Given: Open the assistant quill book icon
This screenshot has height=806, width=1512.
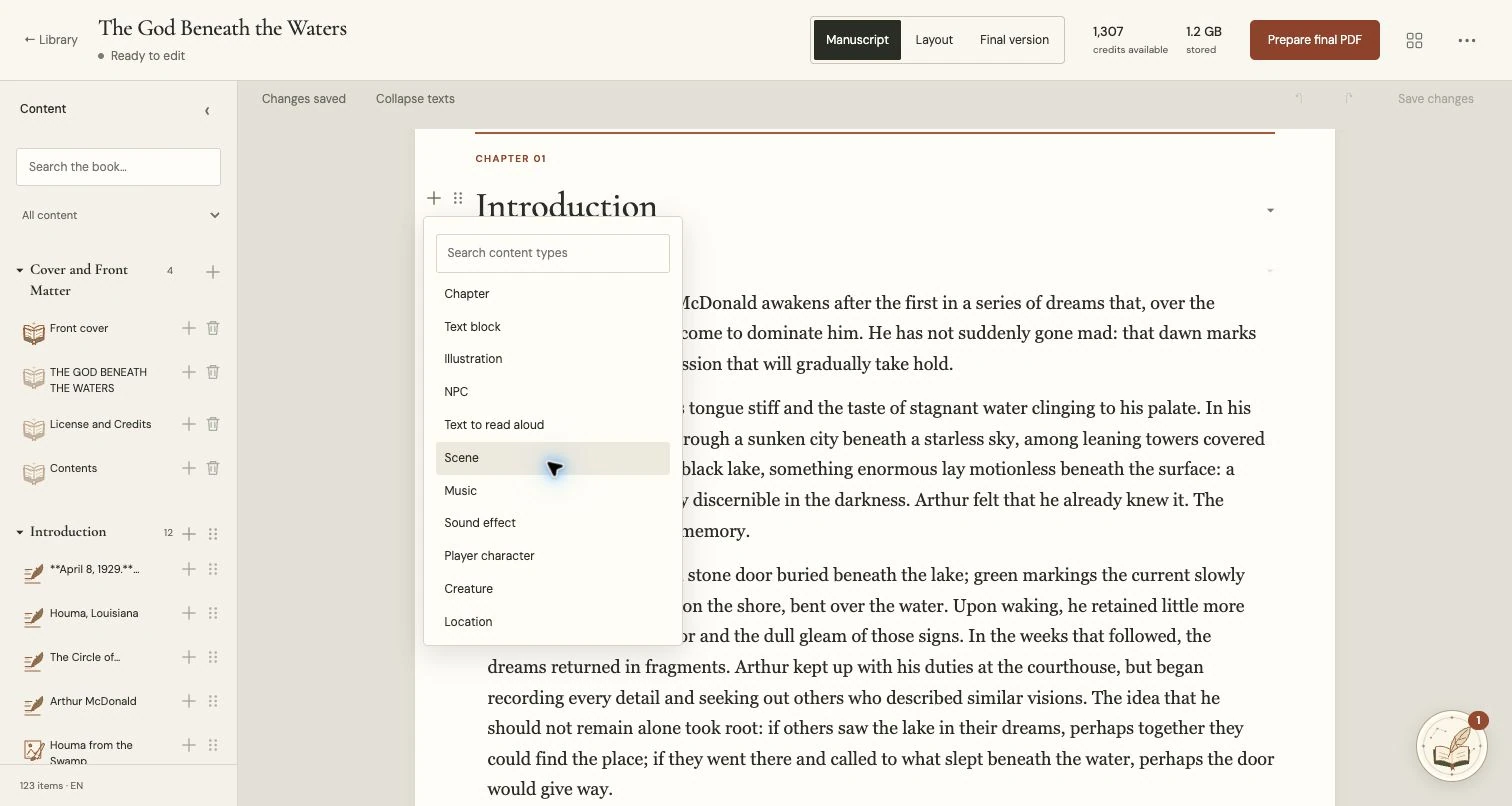Looking at the screenshot, I should point(1451,746).
